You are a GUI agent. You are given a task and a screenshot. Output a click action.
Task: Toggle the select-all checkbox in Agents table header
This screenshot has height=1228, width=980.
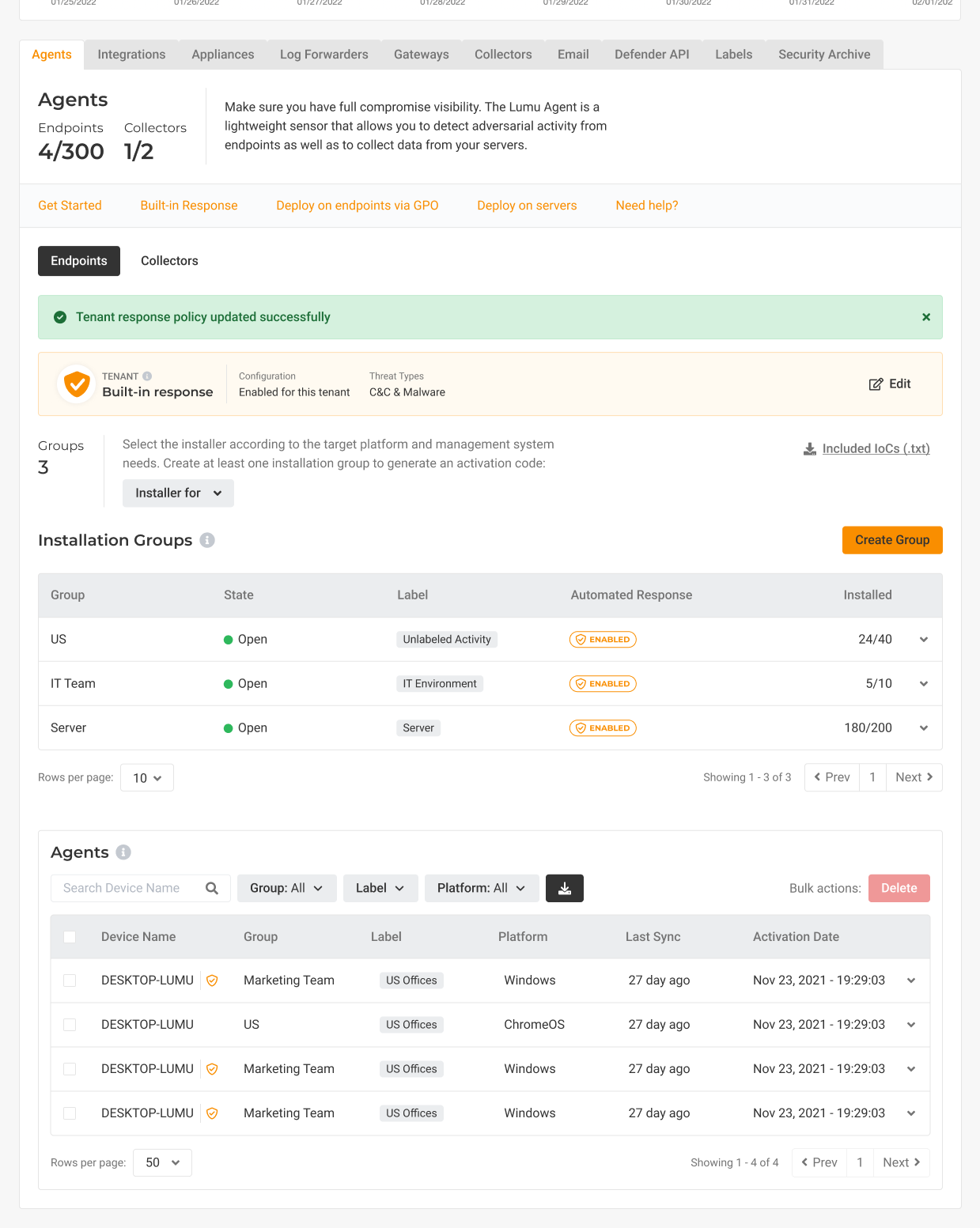pyautogui.click(x=70, y=937)
